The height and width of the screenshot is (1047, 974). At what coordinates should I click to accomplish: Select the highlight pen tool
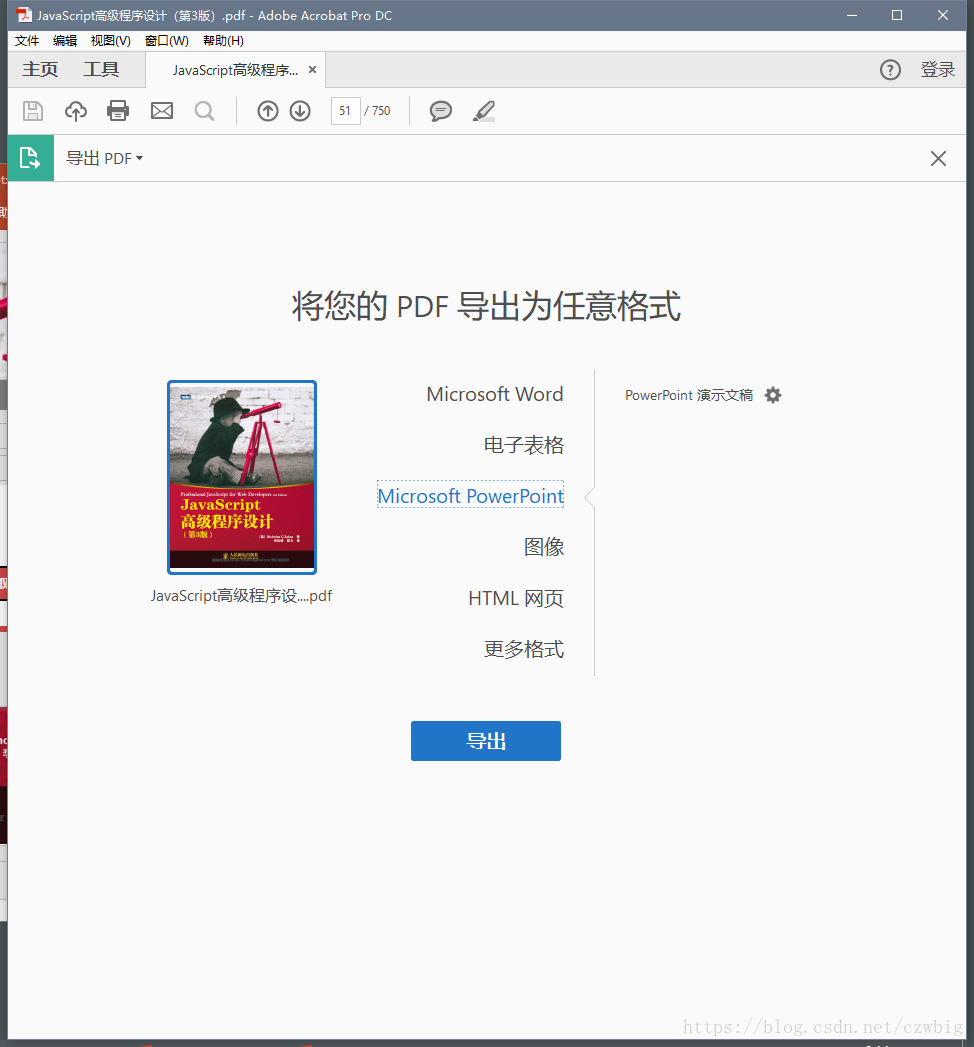[484, 111]
